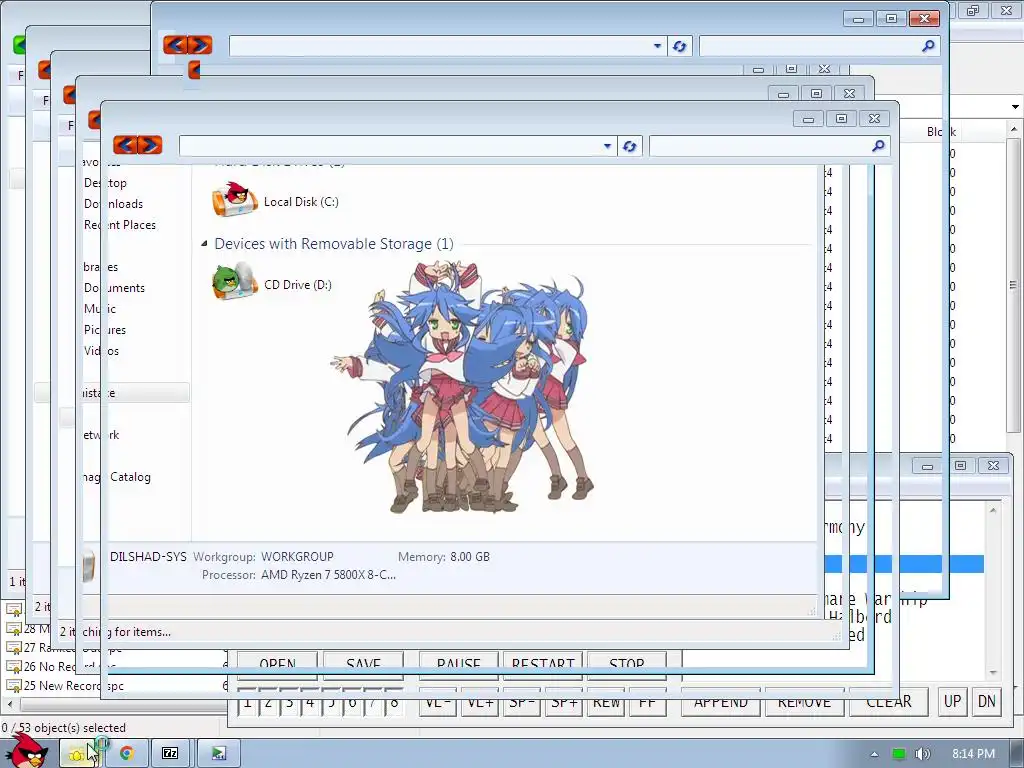The height and width of the screenshot is (768, 1024).
Task: Click the RESTART button in the SPC player
Action: [x=543, y=664]
